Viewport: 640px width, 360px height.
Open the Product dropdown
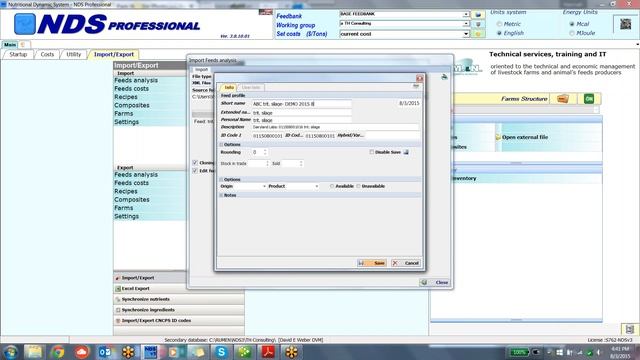point(316,186)
